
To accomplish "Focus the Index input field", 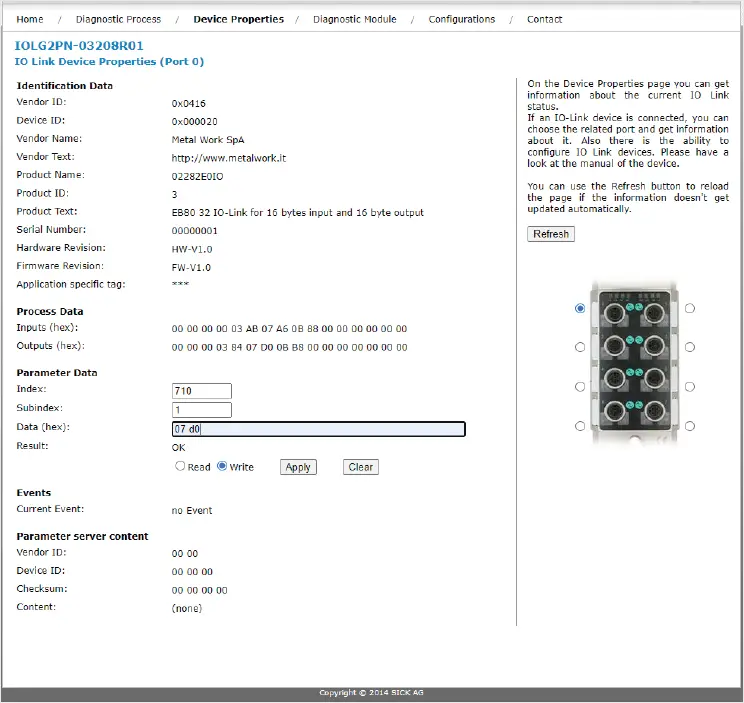I will 202,391.
